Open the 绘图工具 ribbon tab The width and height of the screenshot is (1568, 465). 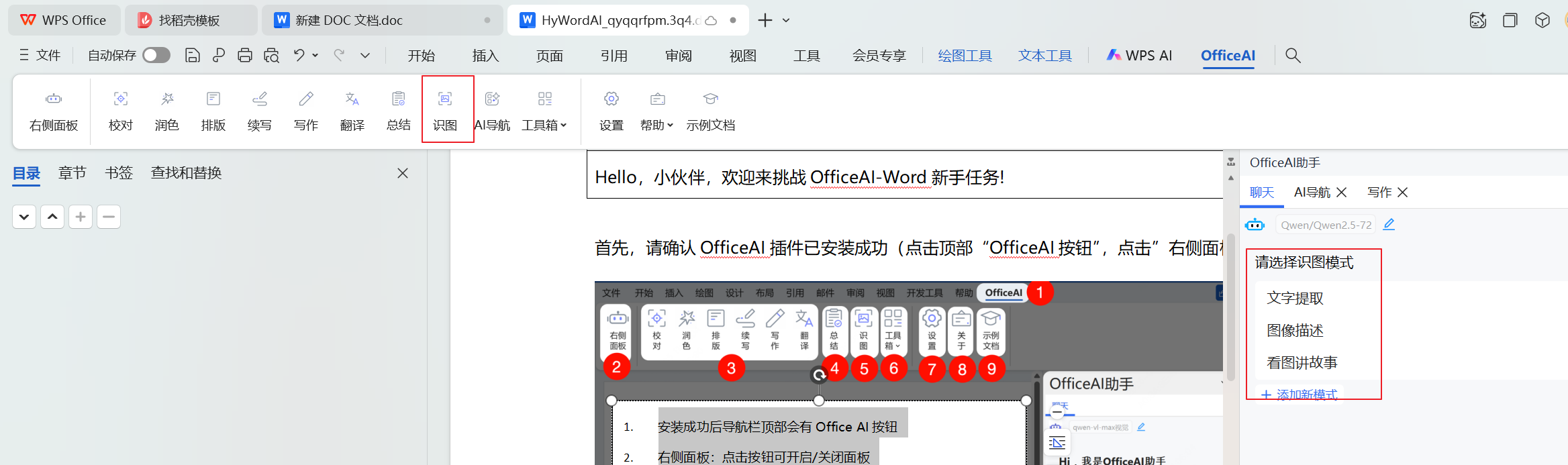(965, 56)
